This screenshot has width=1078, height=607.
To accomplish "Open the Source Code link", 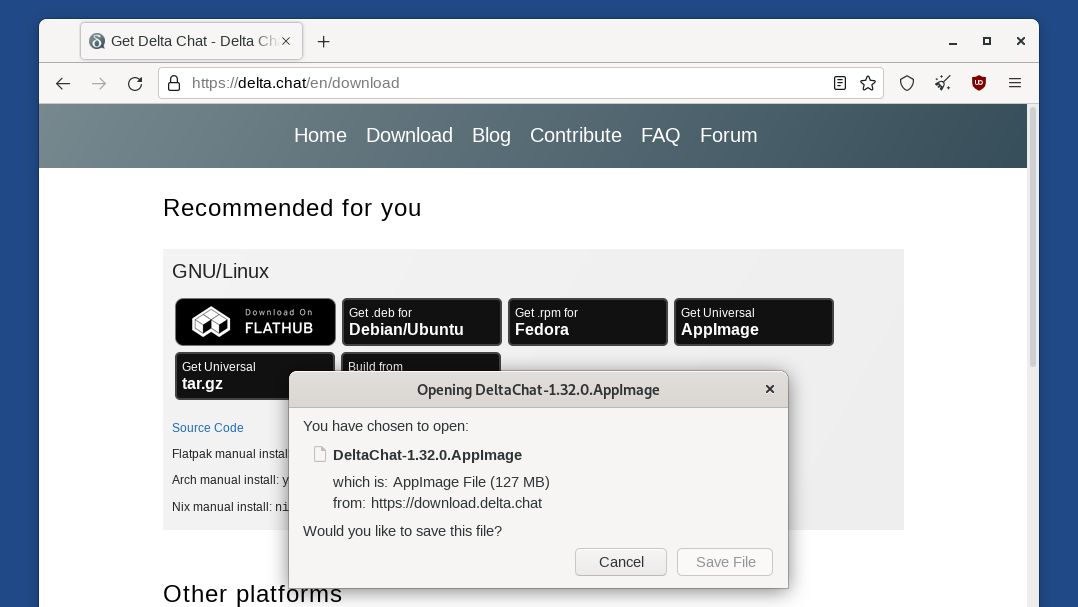I will pos(208,428).
